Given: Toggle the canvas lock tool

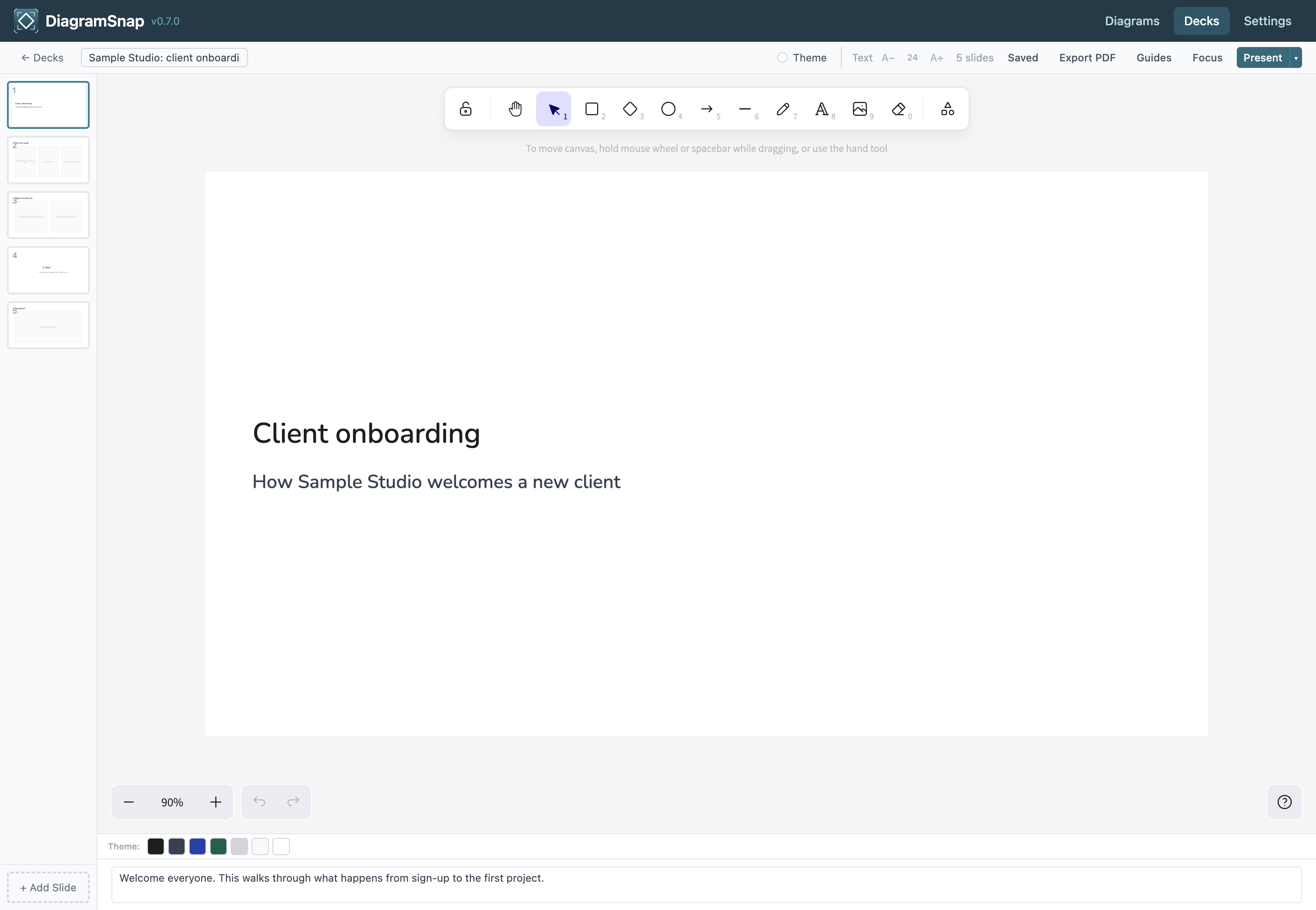Looking at the screenshot, I should 466,109.
